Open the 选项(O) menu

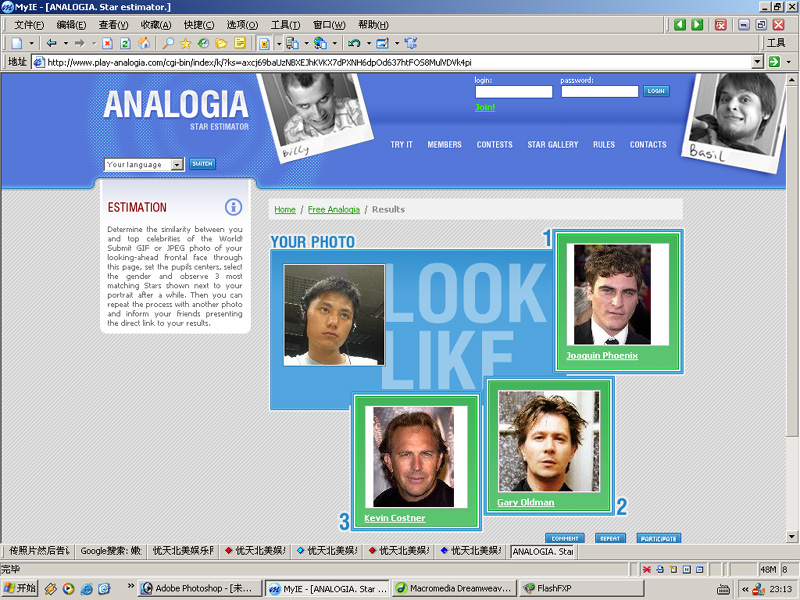[242, 24]
